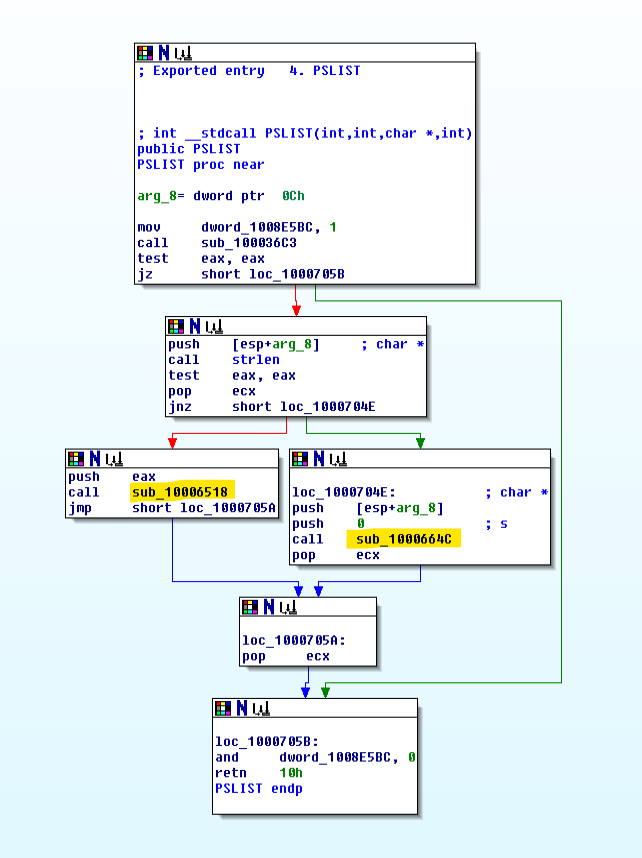The height and width of the screenshot is (858, 642).
Task: Click group icon on loc_1000704E node header
Action: click(x=338, y=459)
